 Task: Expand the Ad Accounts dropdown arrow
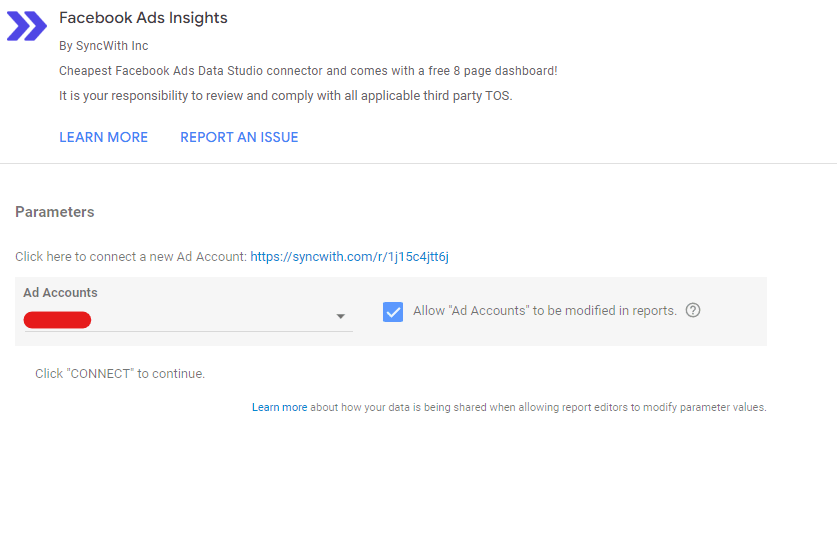(x=340, y=317)
